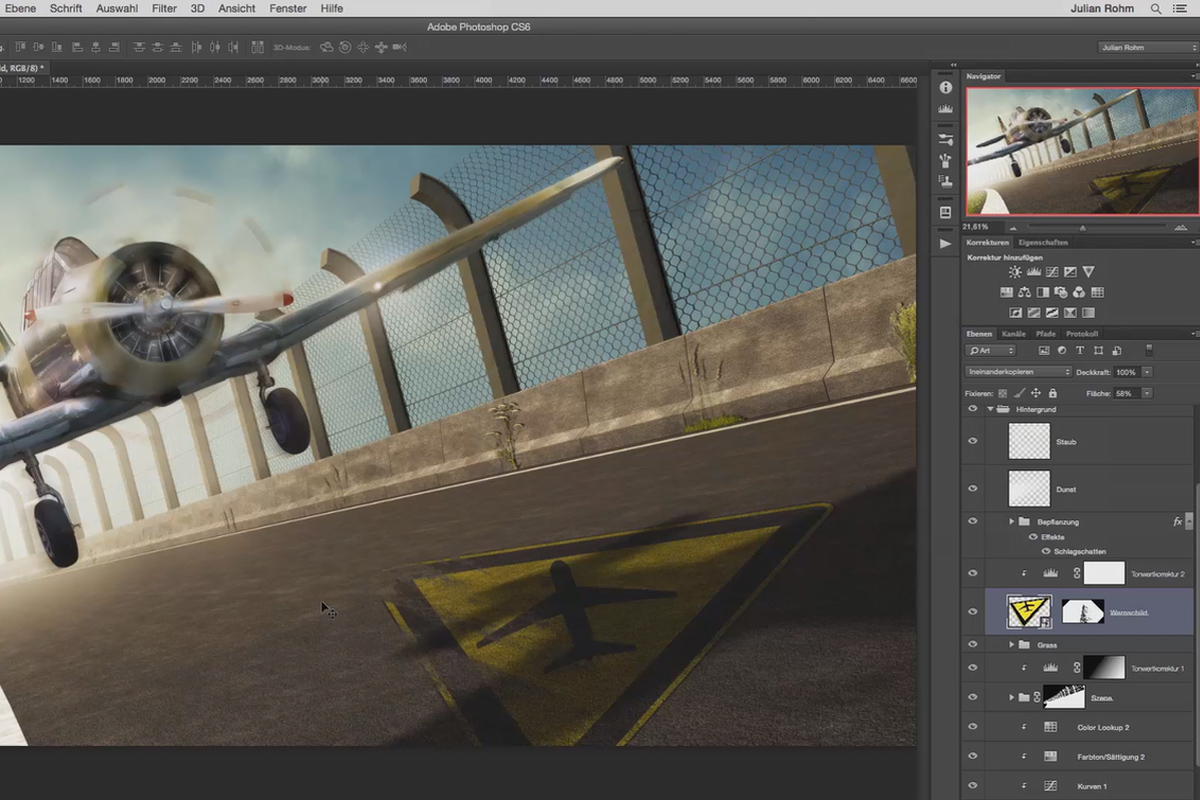The height and width of the screenshot is (800, 1200).
Task: Switch to the Eigenschaften tab
Action: (1043, 242)
